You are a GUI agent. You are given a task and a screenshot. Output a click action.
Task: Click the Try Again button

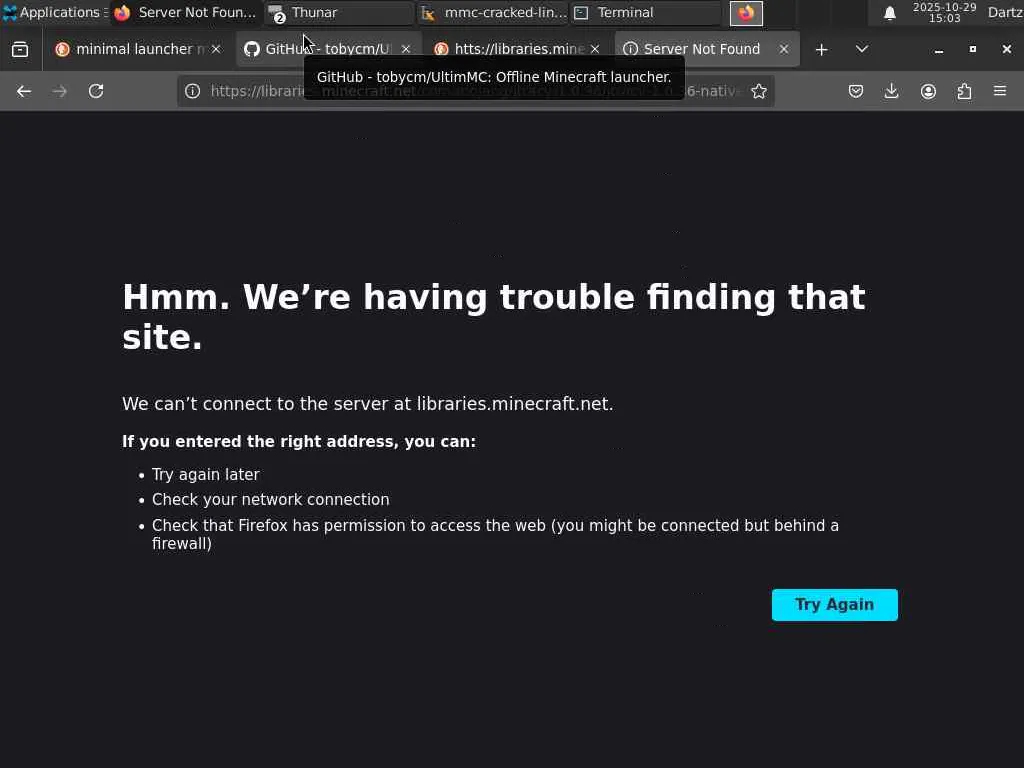coord(835,605)
